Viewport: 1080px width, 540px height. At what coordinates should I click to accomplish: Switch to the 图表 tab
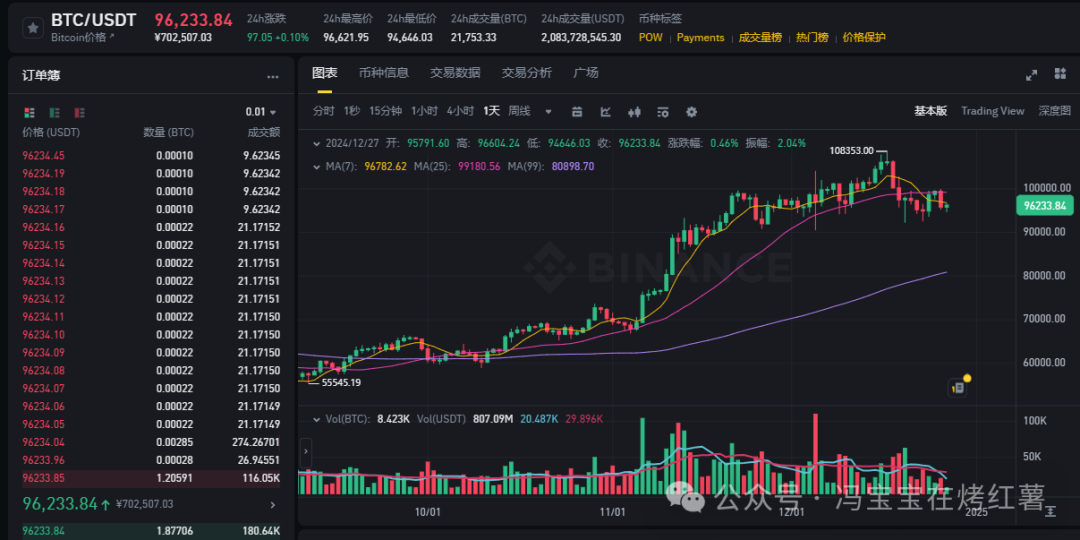coord(324,73)
